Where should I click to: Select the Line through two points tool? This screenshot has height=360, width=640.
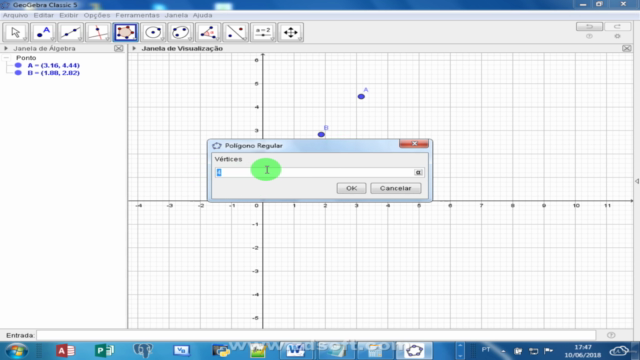click(70, 32)
